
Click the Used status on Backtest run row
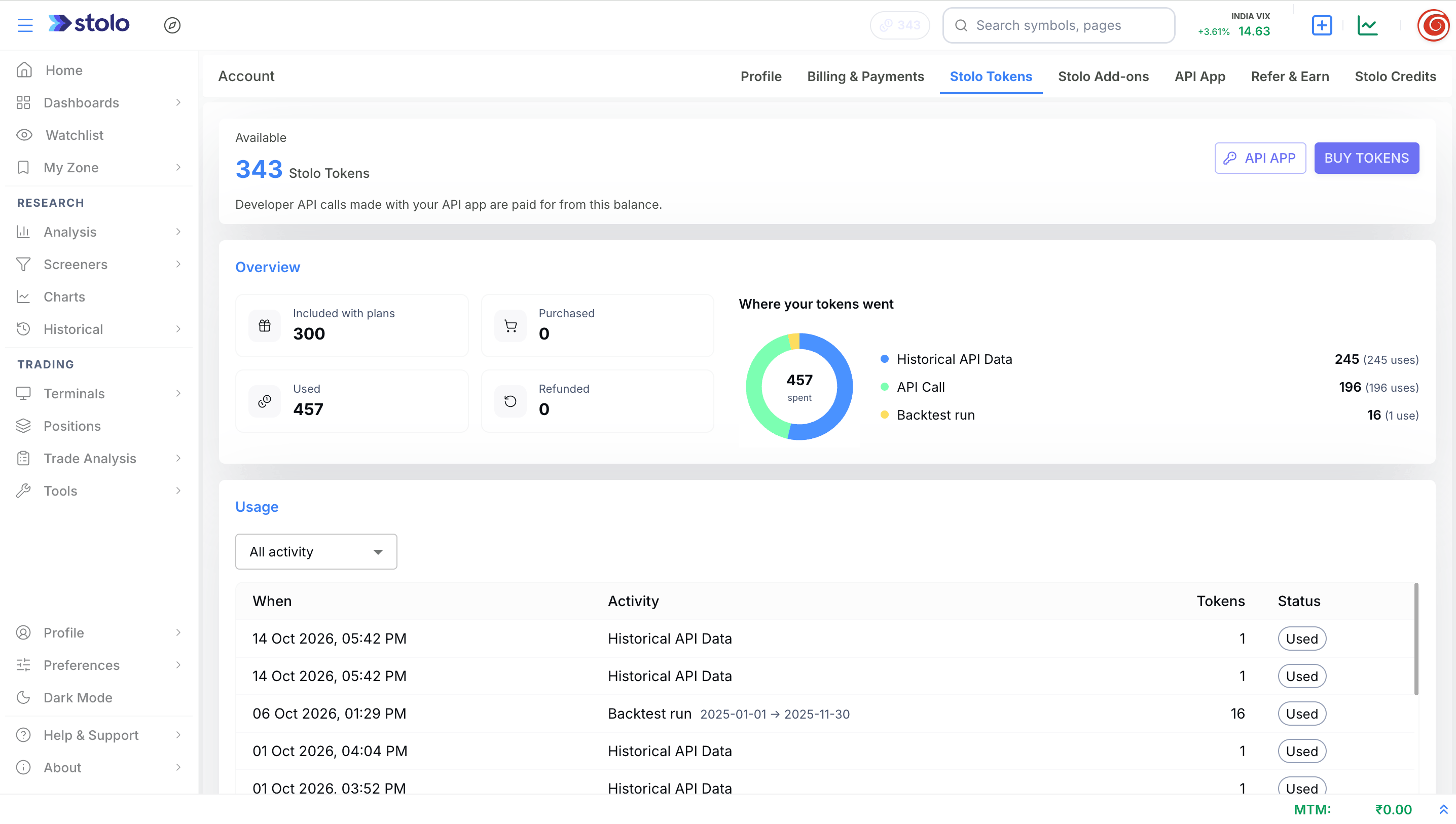[x=1301, y=714]
